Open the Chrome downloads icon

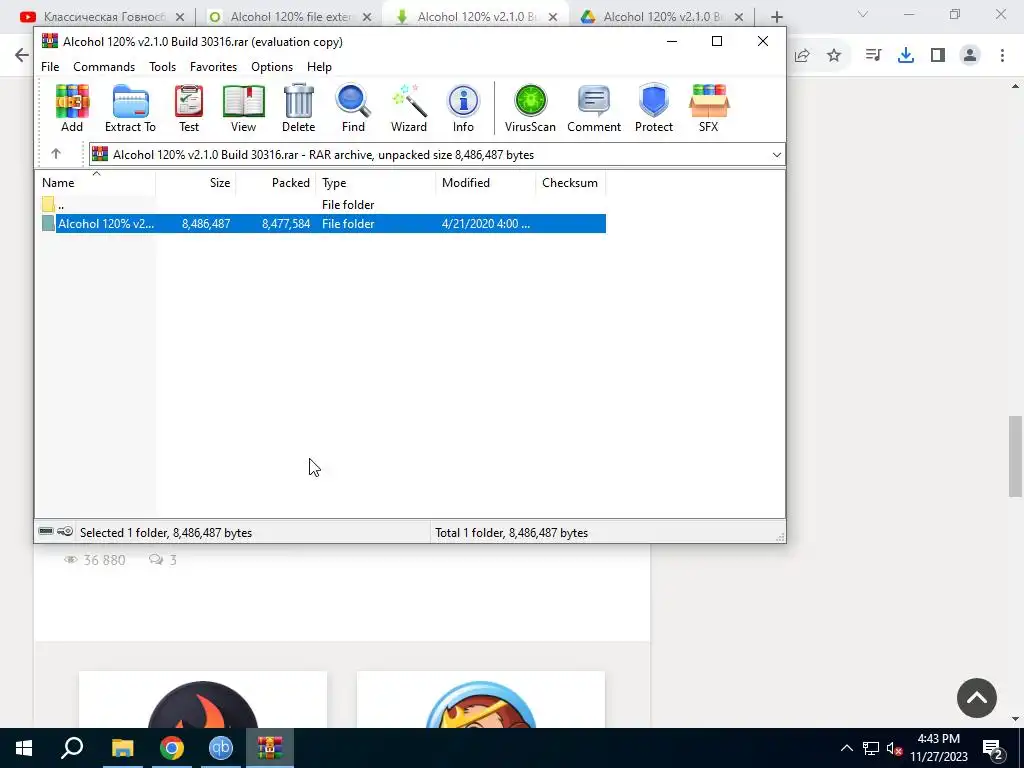tap(905, 56)
